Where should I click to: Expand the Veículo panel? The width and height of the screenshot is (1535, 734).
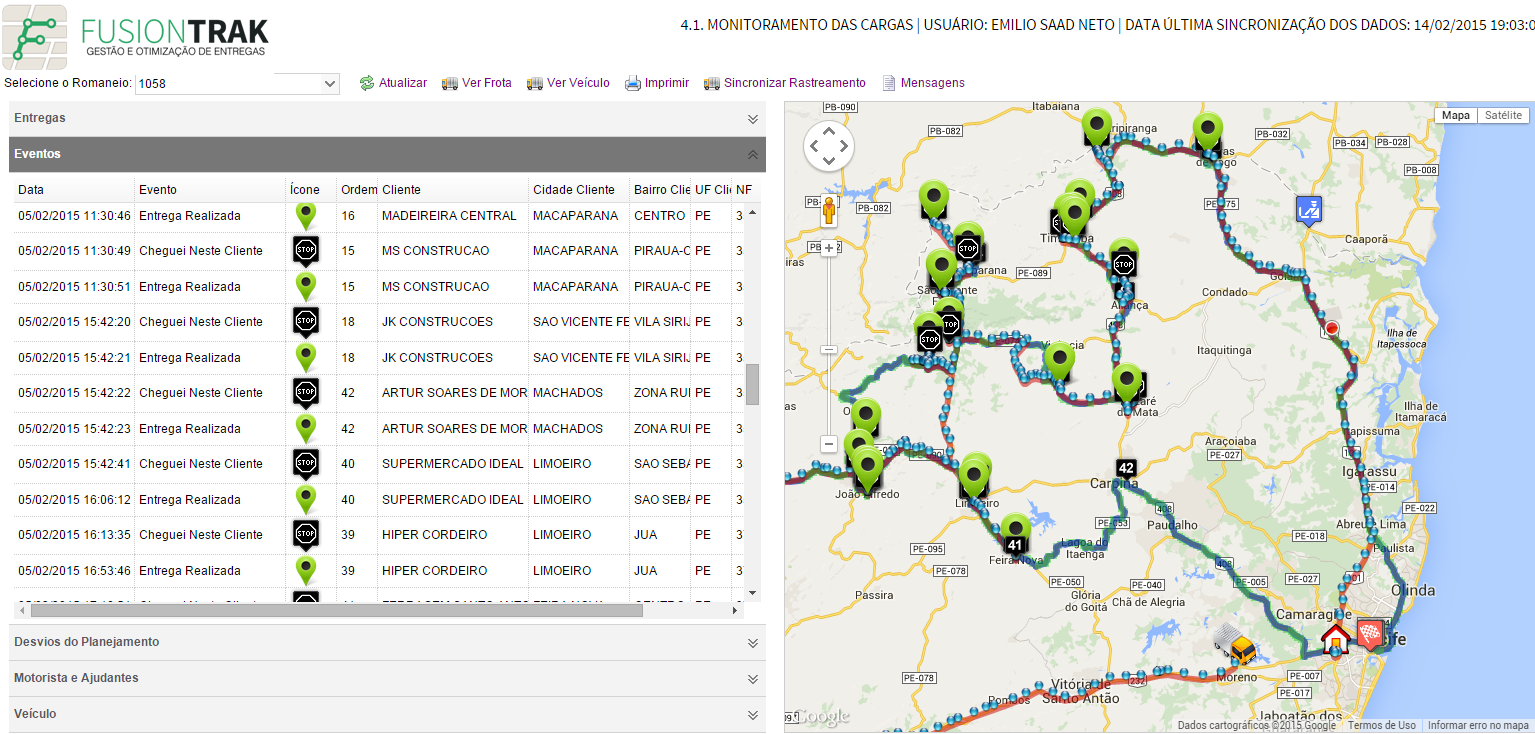[x=387, y=714]
